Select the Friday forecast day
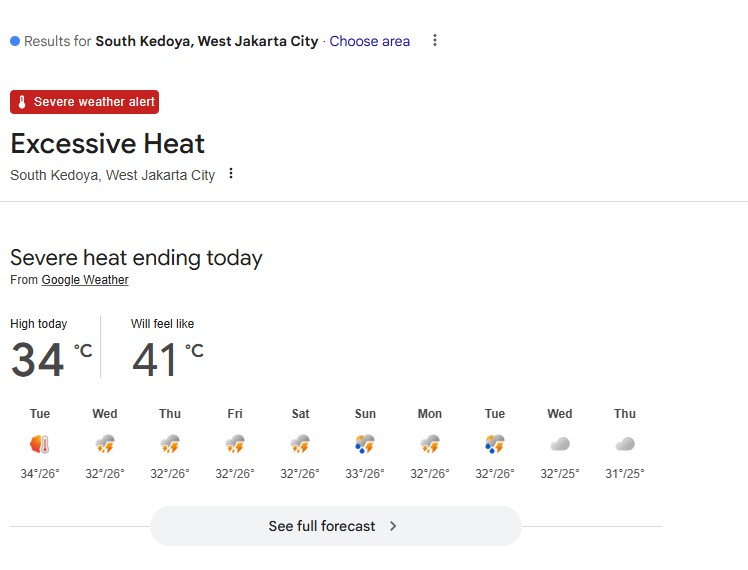The image size is (748, 570). pyautogui.click(x=235, y=414)
